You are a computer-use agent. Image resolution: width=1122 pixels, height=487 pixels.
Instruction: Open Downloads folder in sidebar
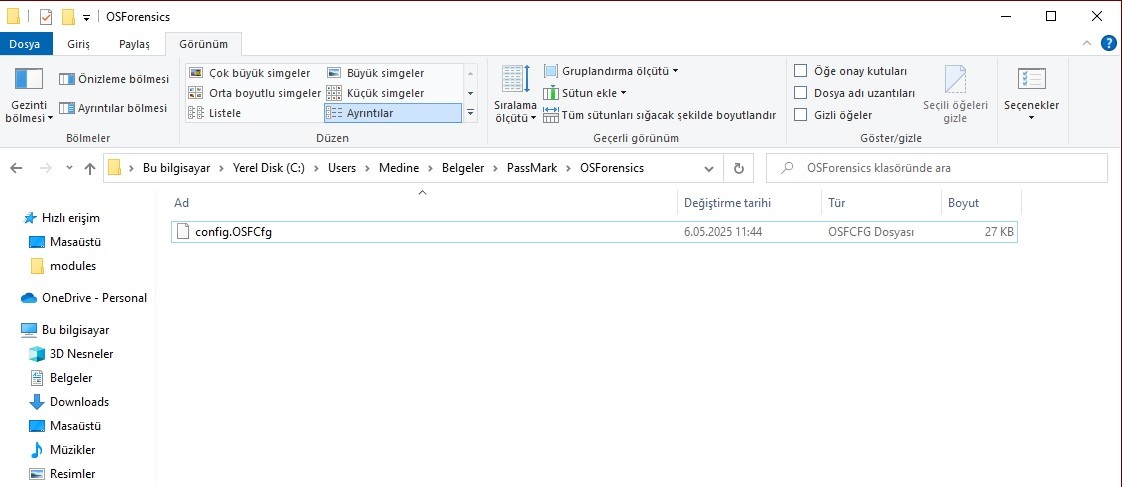69,402
